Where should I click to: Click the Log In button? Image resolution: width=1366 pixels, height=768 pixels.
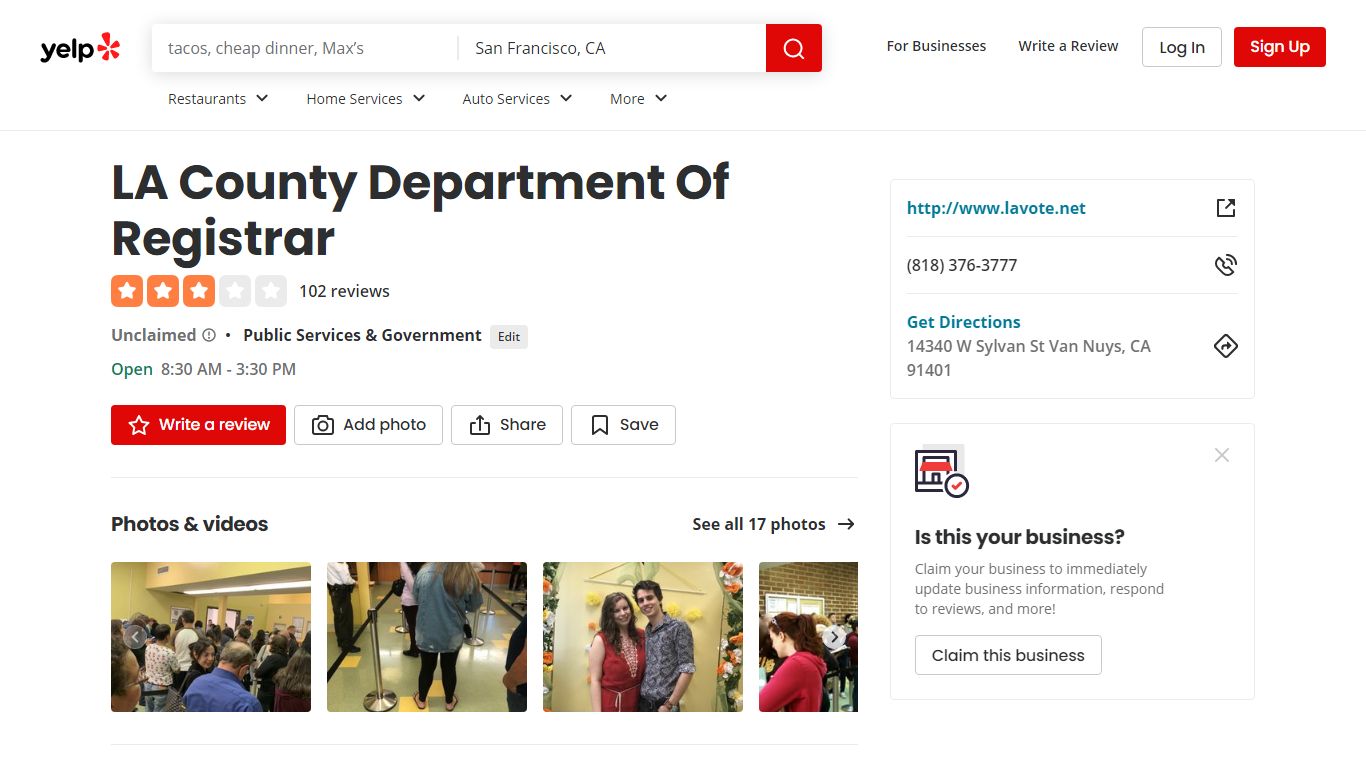click(1182, 47)
